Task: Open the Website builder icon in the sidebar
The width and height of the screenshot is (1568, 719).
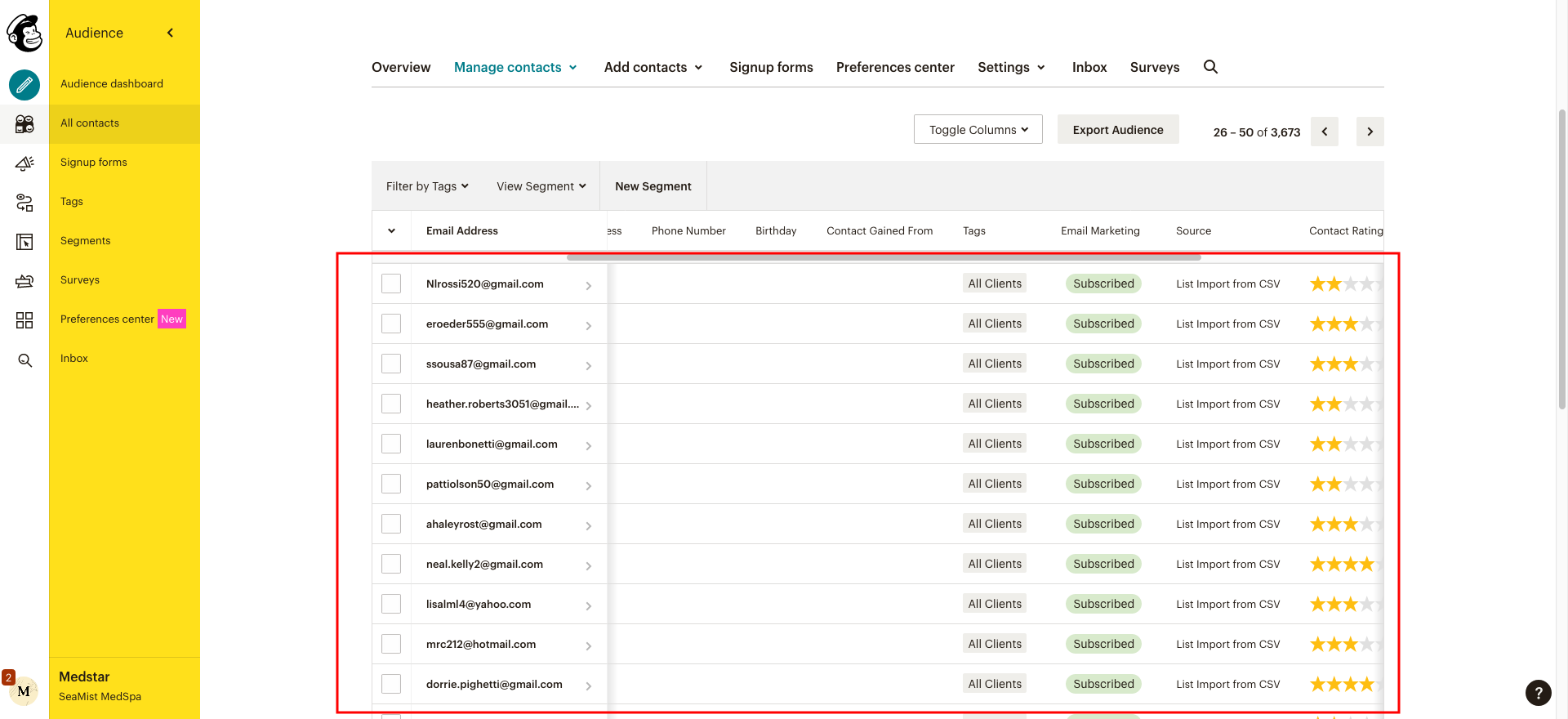Action: click(x=24, y=242)
